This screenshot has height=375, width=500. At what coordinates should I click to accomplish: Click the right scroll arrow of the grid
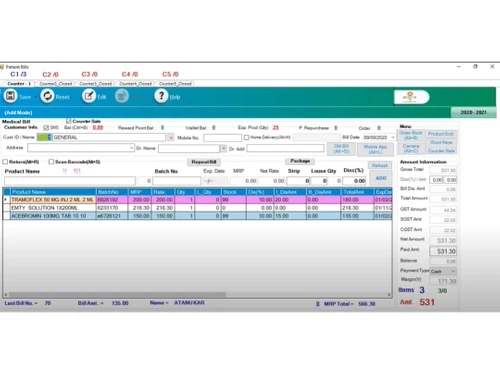[389, 295]
